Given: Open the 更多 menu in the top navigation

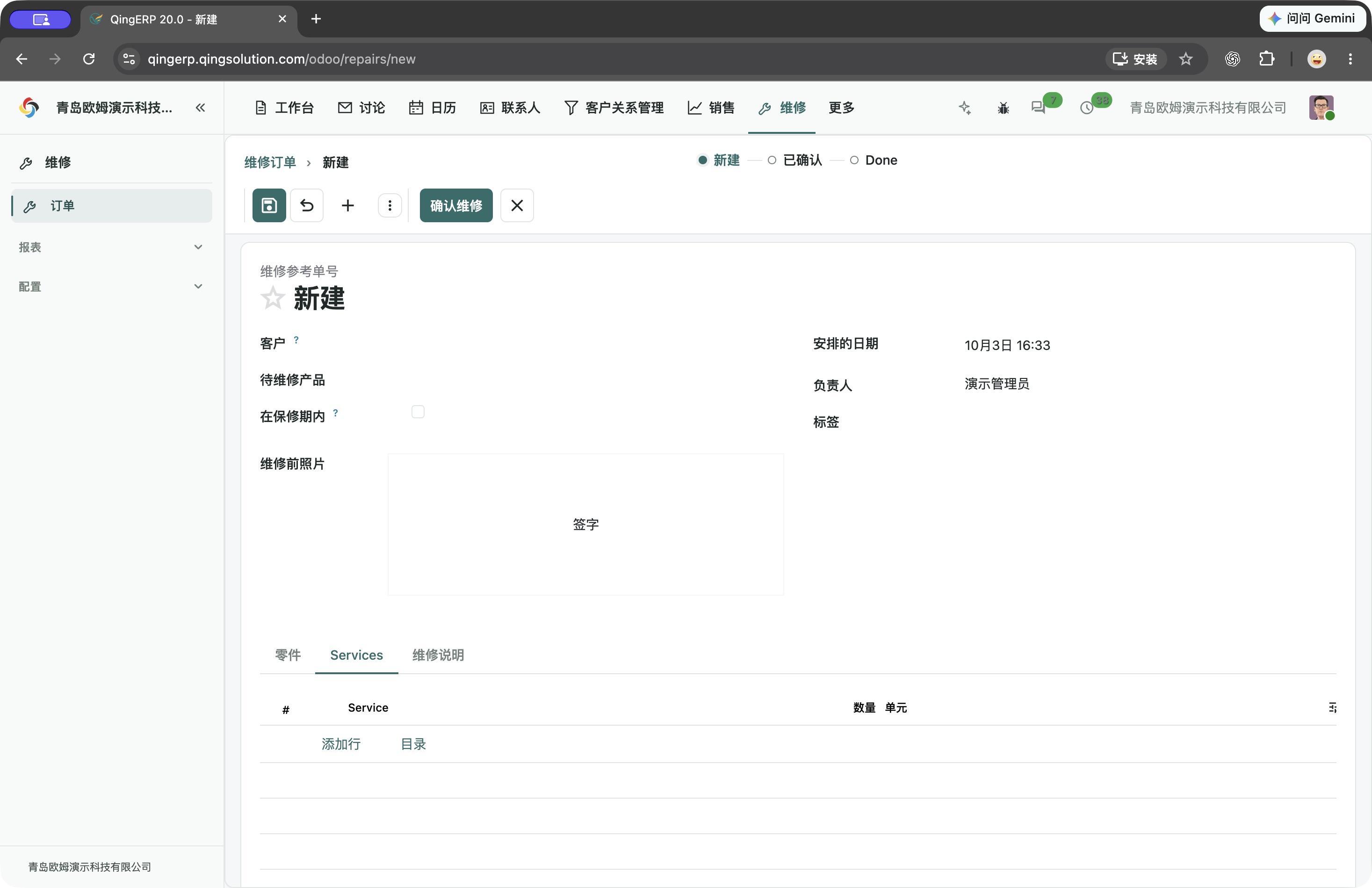Looking at the screenshot, I should pos(841,108).
